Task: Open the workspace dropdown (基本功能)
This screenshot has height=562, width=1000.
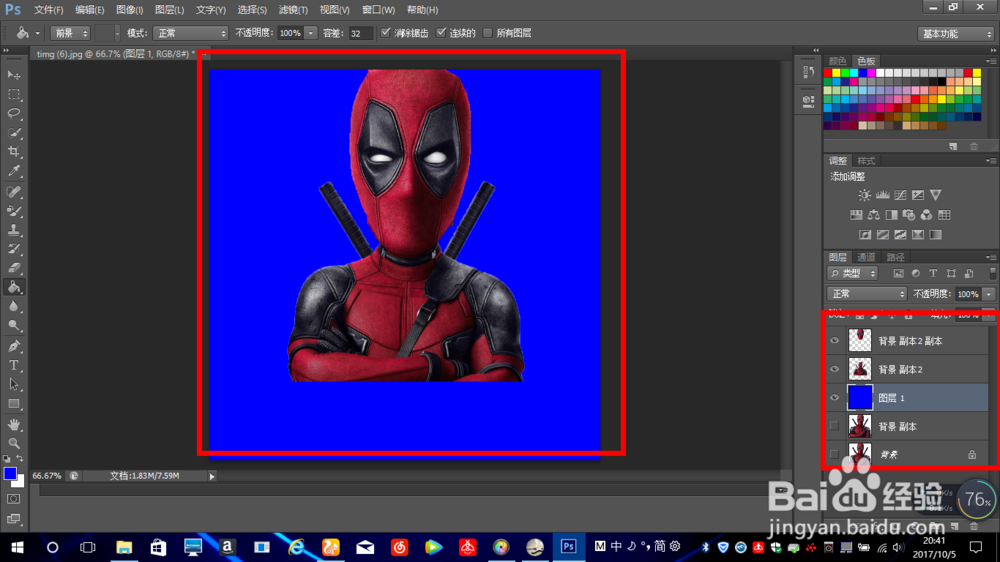Action: [955, 34]
